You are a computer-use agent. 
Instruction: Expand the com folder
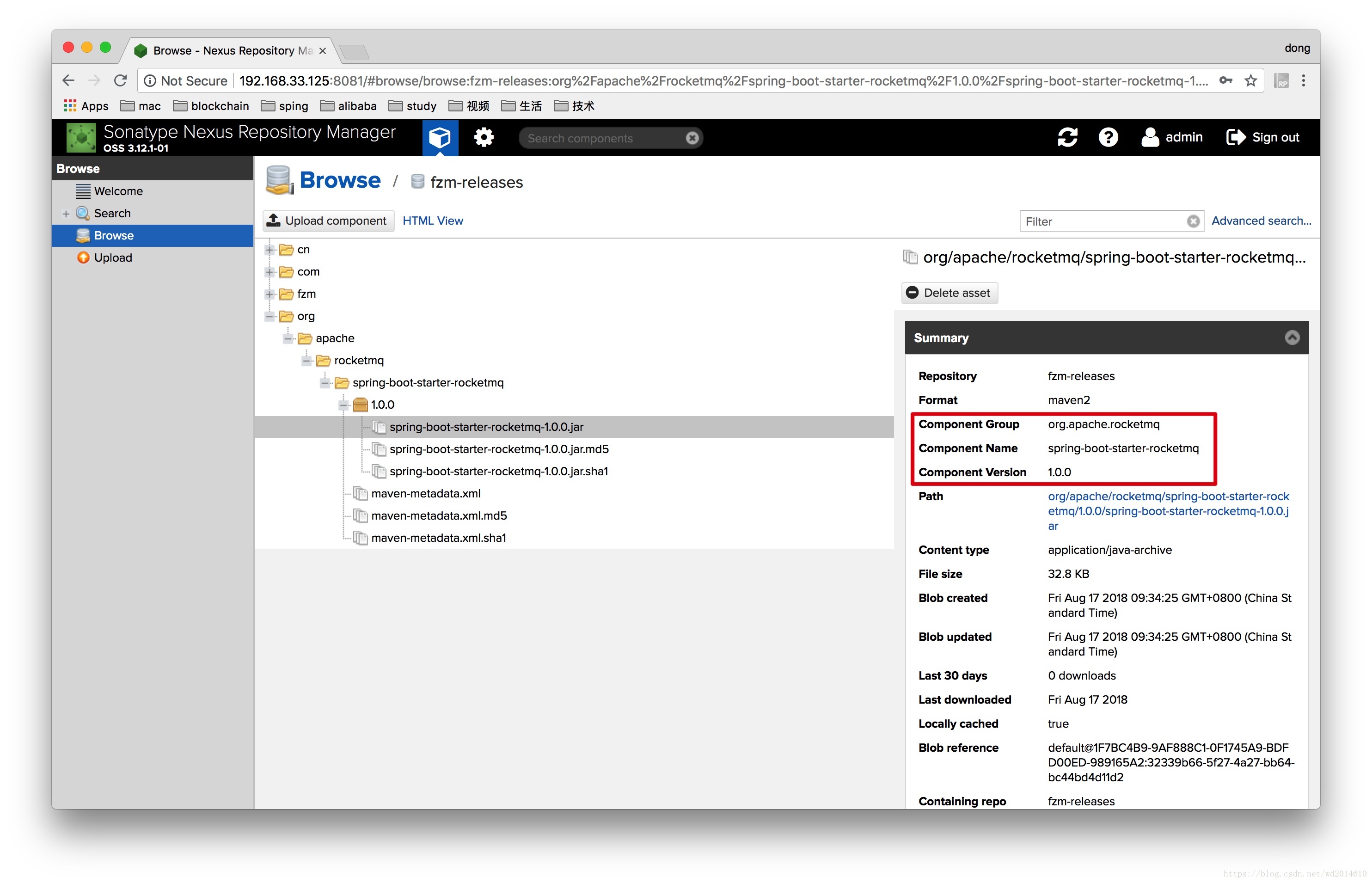(269, 272)
